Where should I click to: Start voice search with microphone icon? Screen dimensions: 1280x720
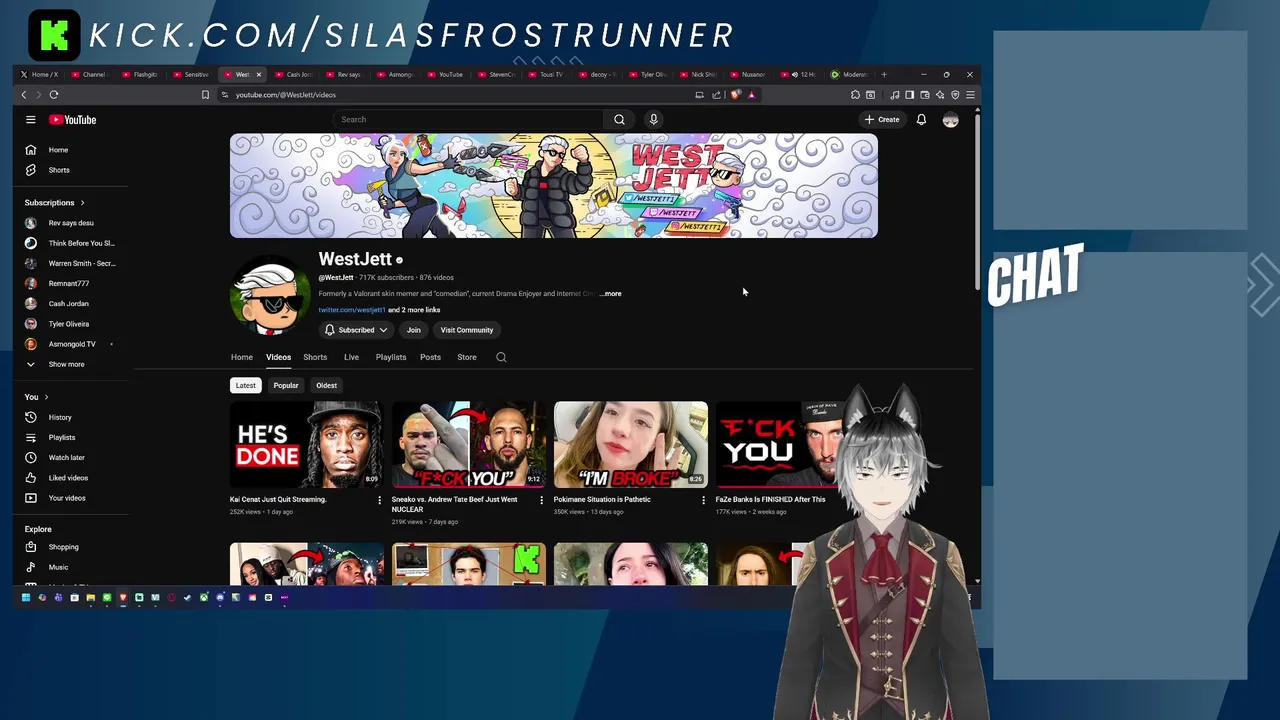point(653,120)
